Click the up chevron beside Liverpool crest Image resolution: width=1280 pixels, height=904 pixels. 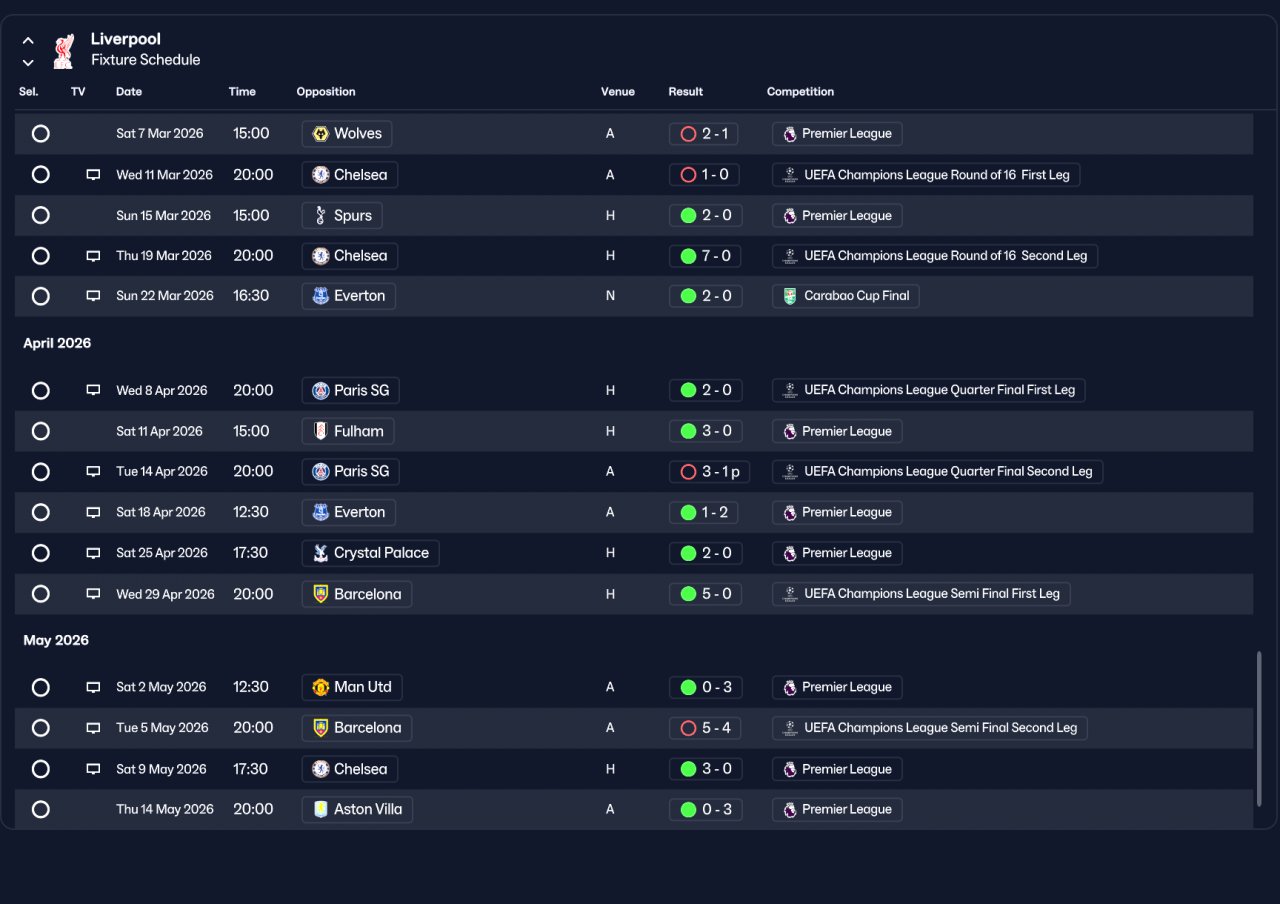coord(28,41)
